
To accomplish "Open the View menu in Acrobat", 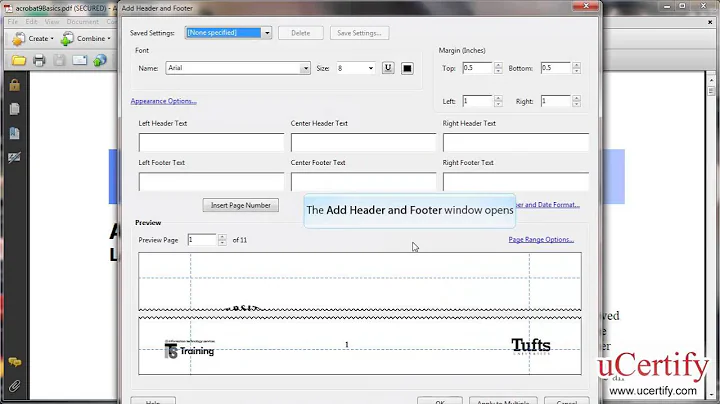I will 52,22.
